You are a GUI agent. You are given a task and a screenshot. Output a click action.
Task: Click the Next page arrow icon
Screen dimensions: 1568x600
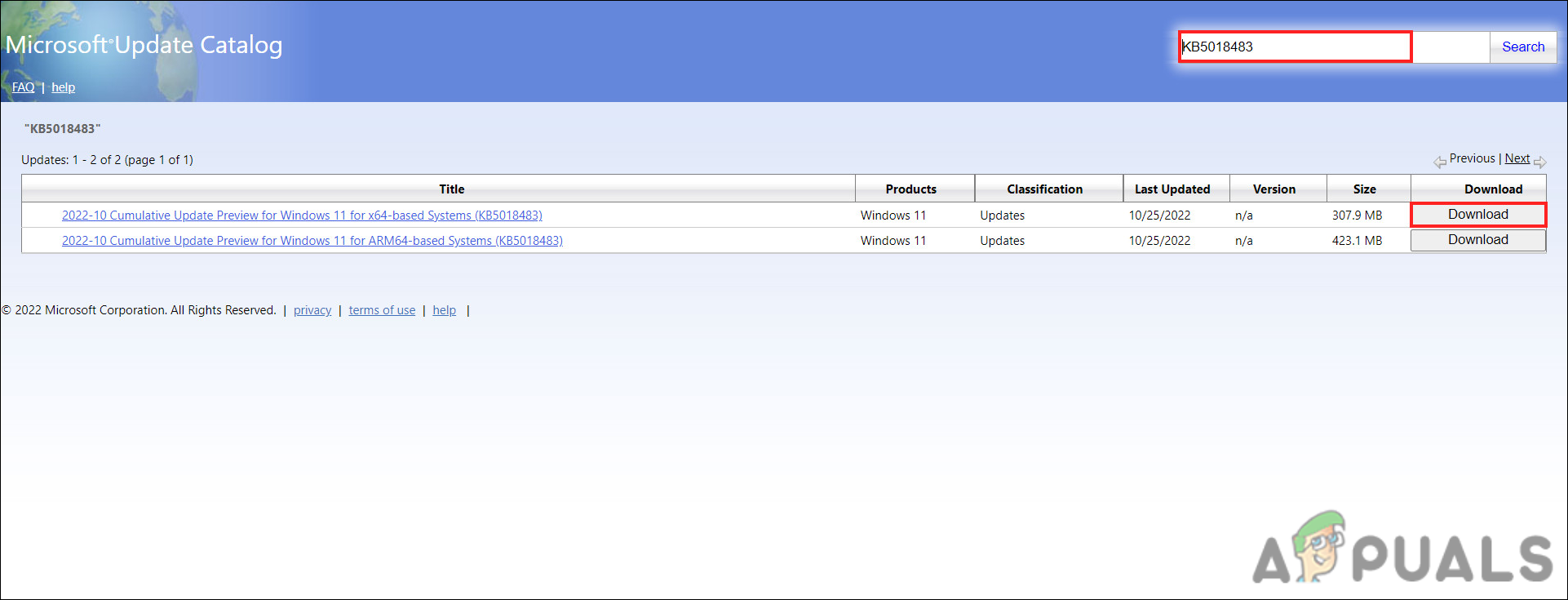point(1539,162)
